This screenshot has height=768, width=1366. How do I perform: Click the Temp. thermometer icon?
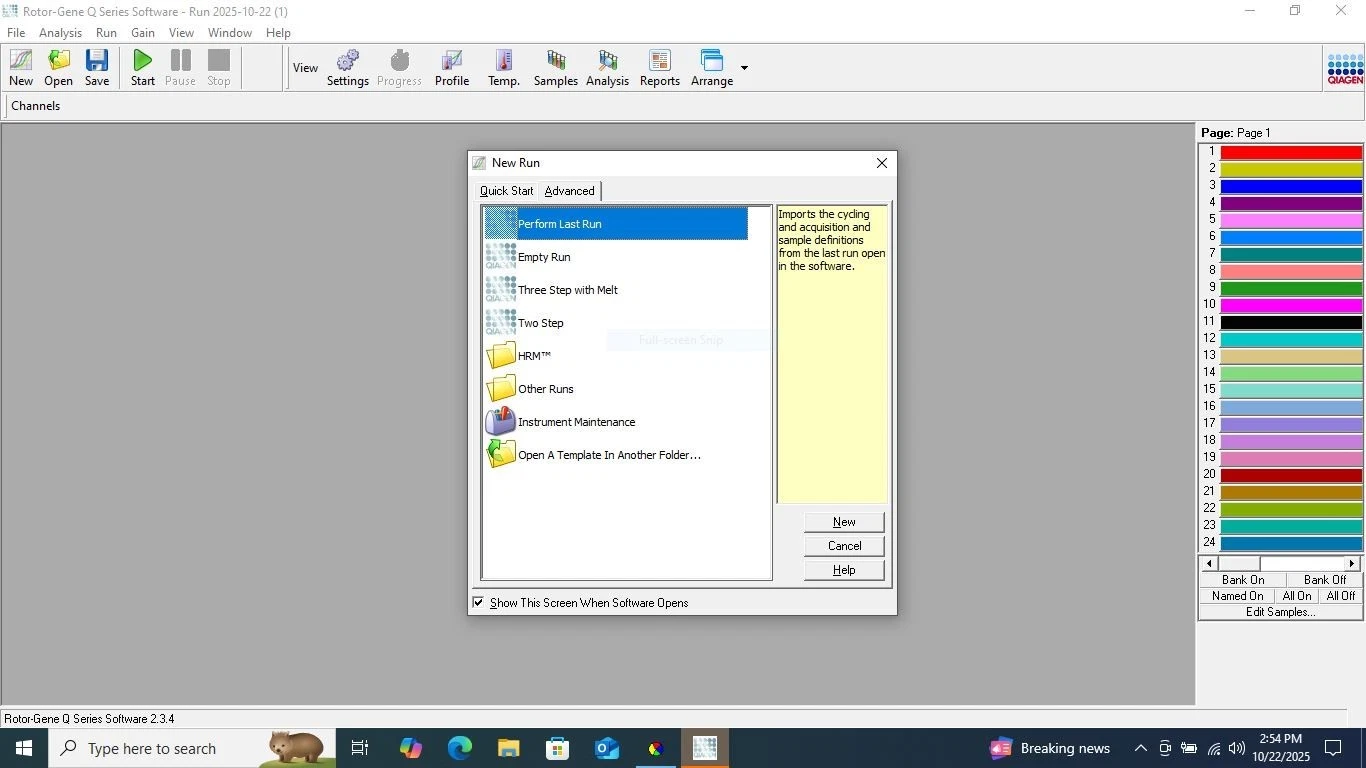pyautogui.click(x=504, y=62)
